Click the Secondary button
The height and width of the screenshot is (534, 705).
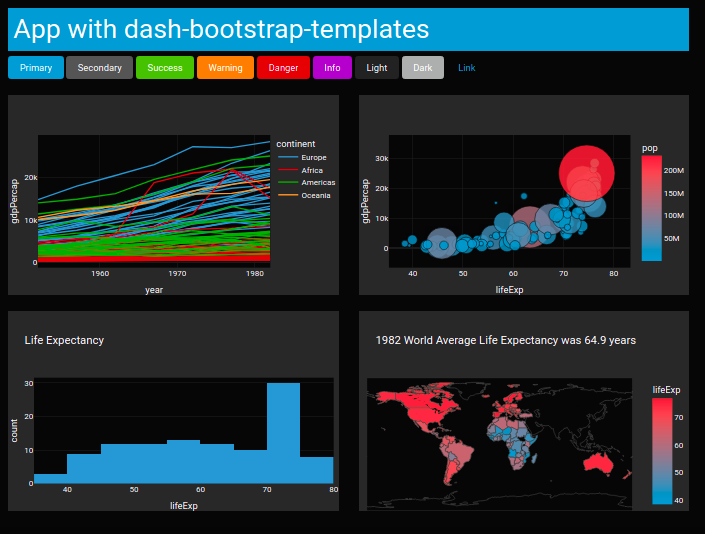click(99, 67)
